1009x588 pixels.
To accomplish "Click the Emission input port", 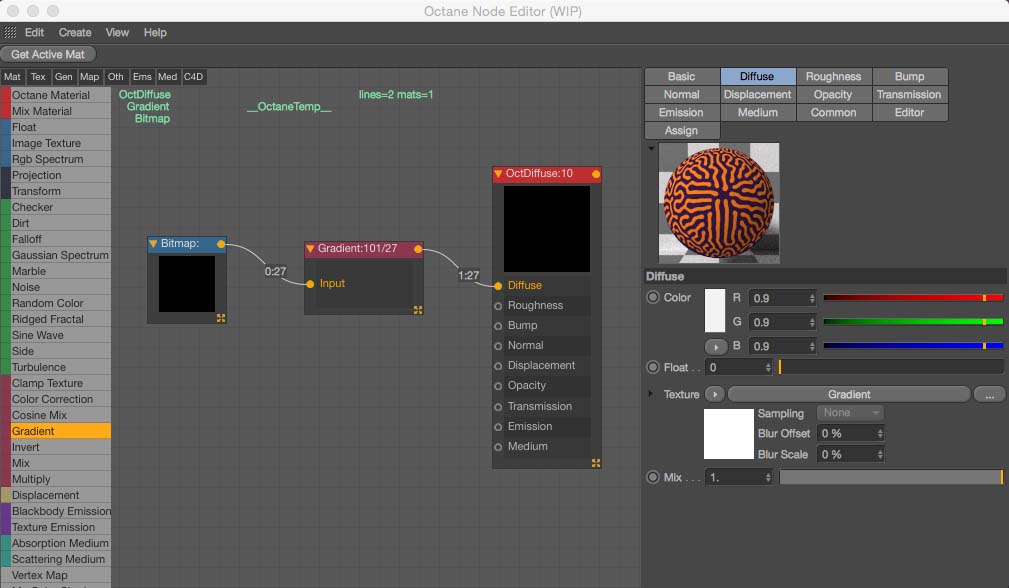I will tap(498, 427).
